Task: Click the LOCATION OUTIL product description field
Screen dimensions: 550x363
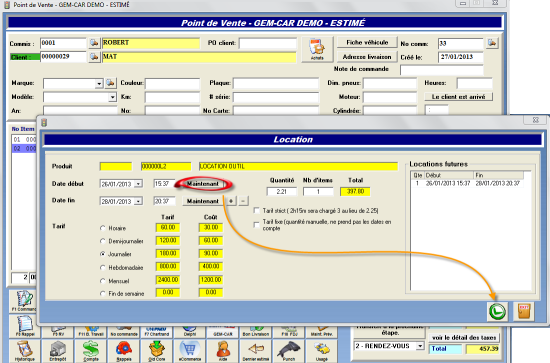Action: (x=298, y=166)
